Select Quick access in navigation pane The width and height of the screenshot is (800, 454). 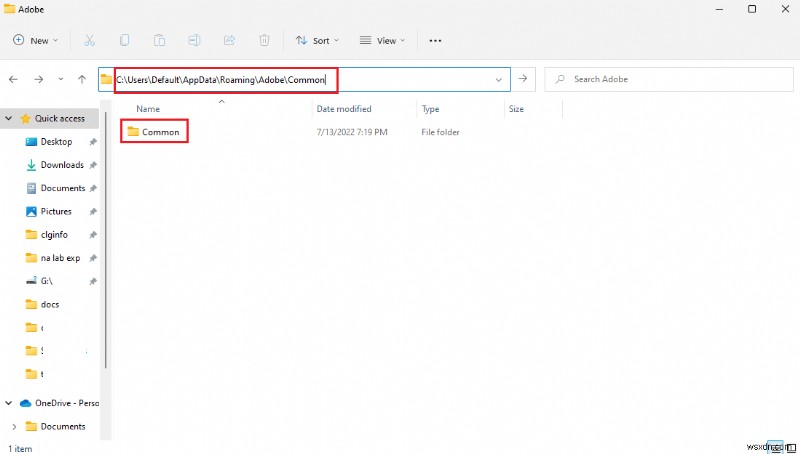tap(60, 118)
